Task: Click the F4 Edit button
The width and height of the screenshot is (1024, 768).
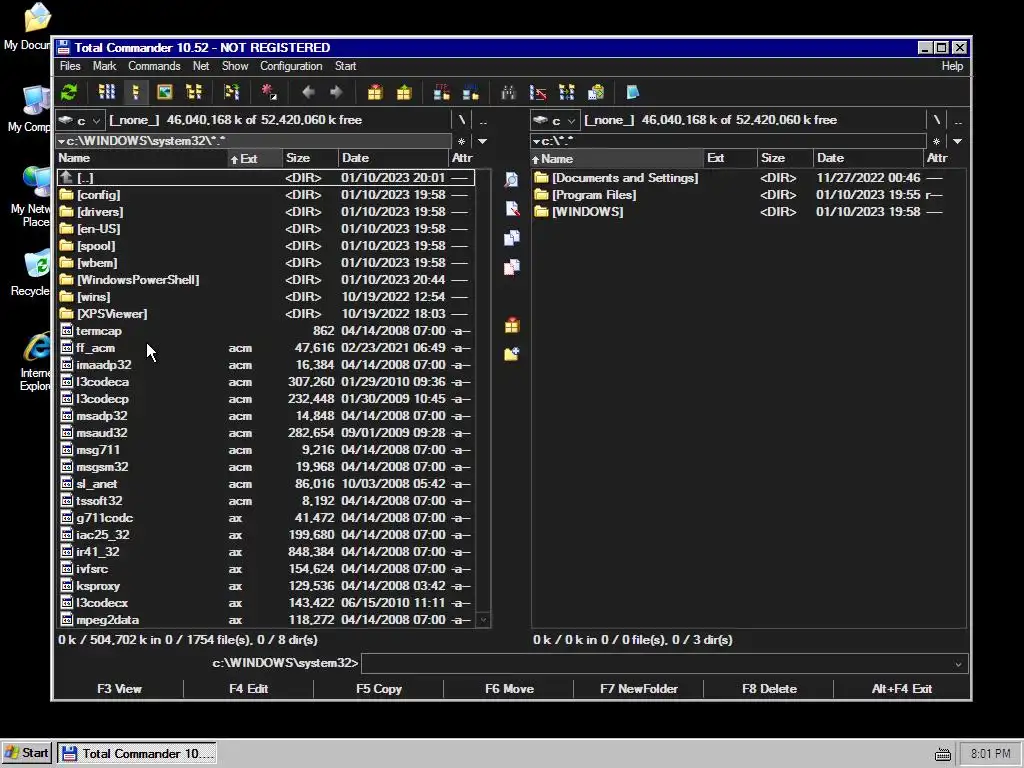Action: pyautogui.click(x=248, y=689)
